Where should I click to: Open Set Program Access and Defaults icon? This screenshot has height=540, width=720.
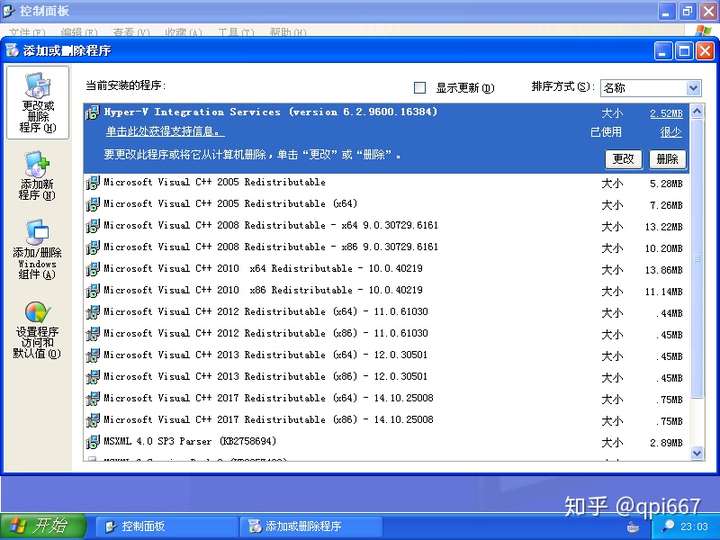click(37, 312)
